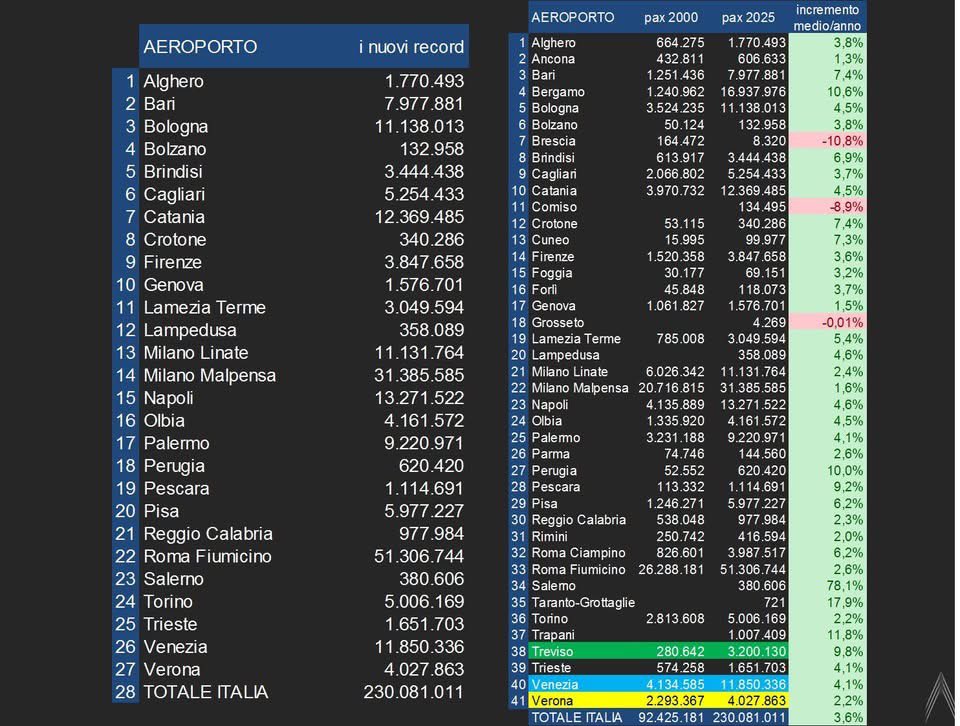Screen dimensions: 960x726
Task: Select Lamezia Terme in the 'i nuovi record' table
Action: tap(204, 308)
